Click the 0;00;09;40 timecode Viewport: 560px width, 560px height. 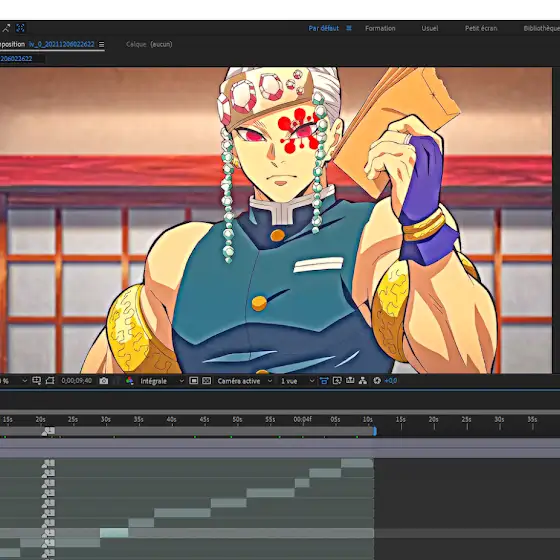click(76, 381)
